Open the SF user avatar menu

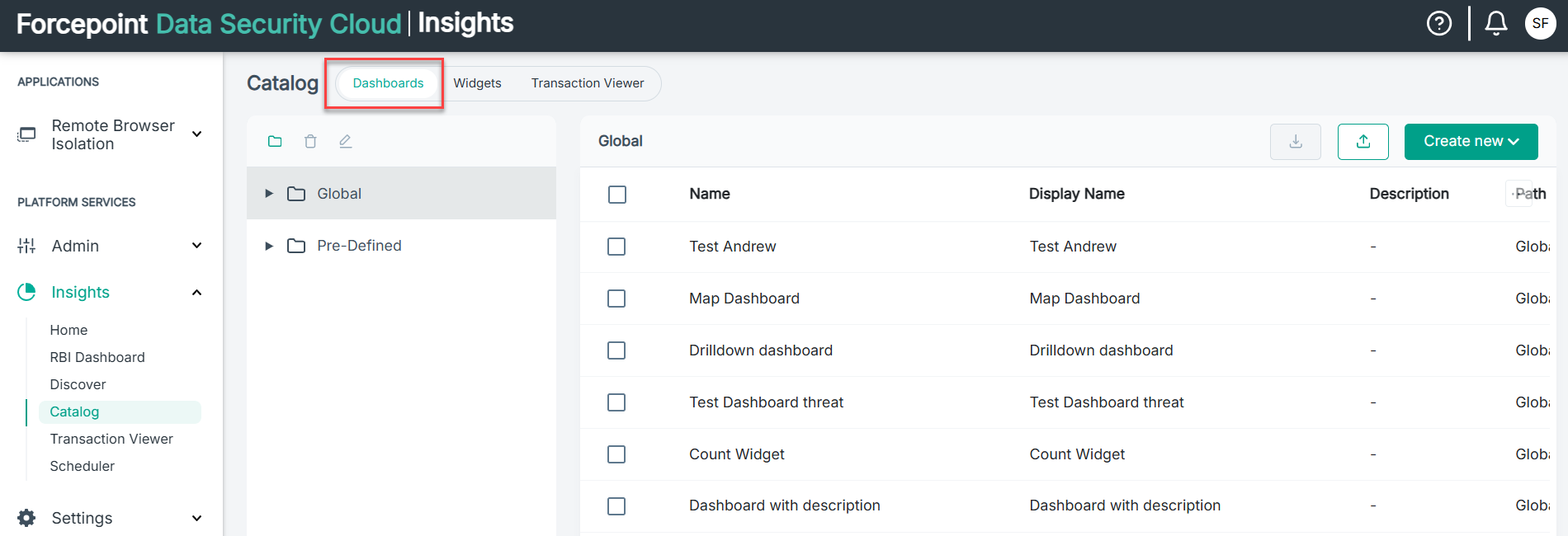(x=1540, y=23)
